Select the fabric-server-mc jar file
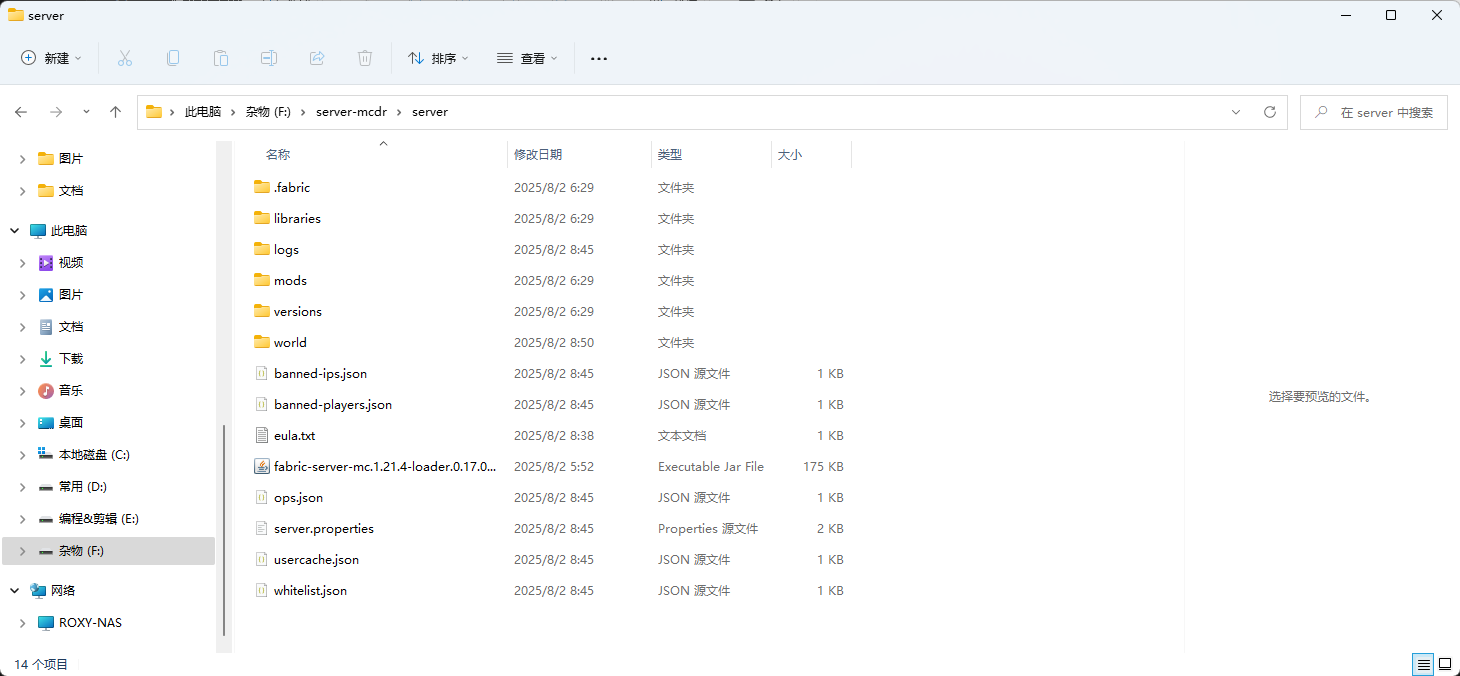 385,467
